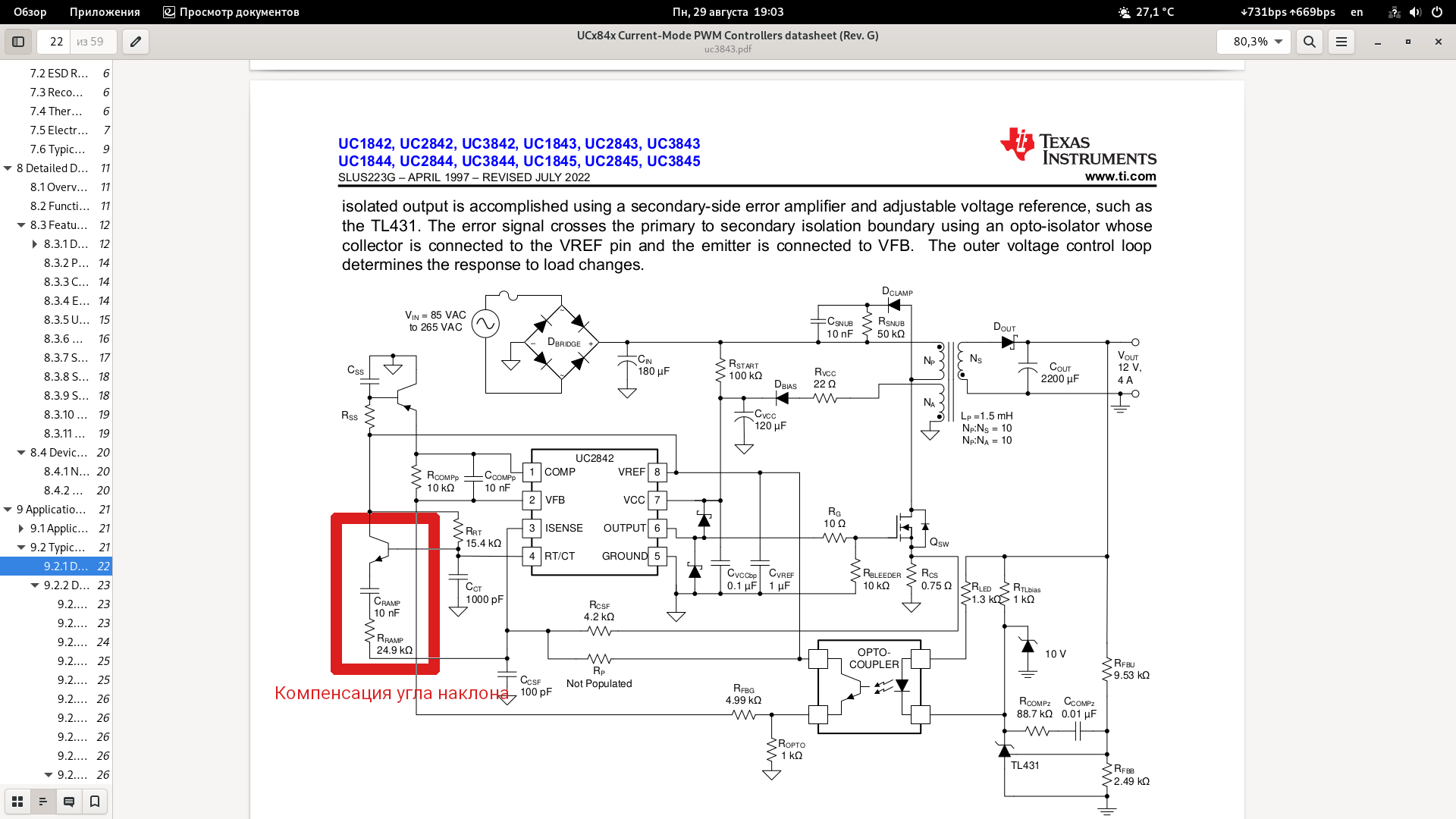This screenshot has width=1456, height=819.
Task: Open outline entry '8.3.7 S…'
Action: (56, 358)
